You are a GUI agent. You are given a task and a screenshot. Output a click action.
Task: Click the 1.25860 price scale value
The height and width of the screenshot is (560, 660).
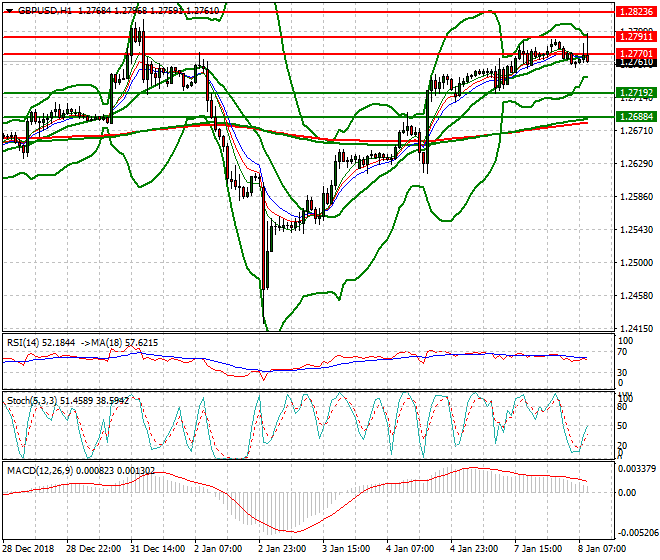pyautogui.click(x=636, y=197)
